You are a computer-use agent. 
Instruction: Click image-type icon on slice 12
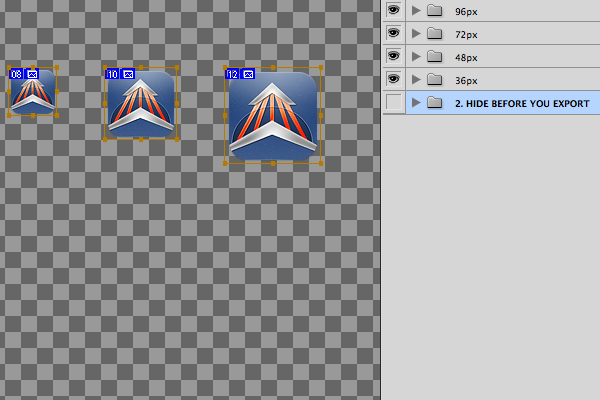point(248,74)
